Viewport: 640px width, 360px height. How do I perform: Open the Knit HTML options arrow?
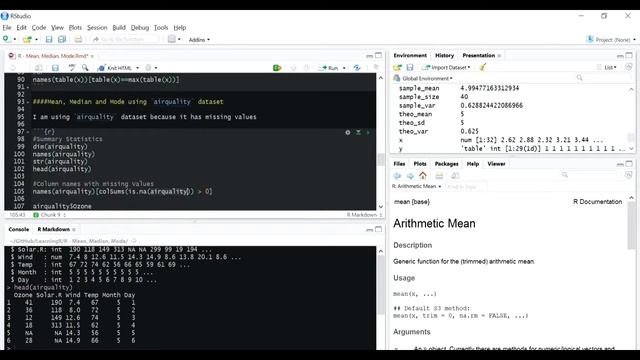(x=137, y=68)
